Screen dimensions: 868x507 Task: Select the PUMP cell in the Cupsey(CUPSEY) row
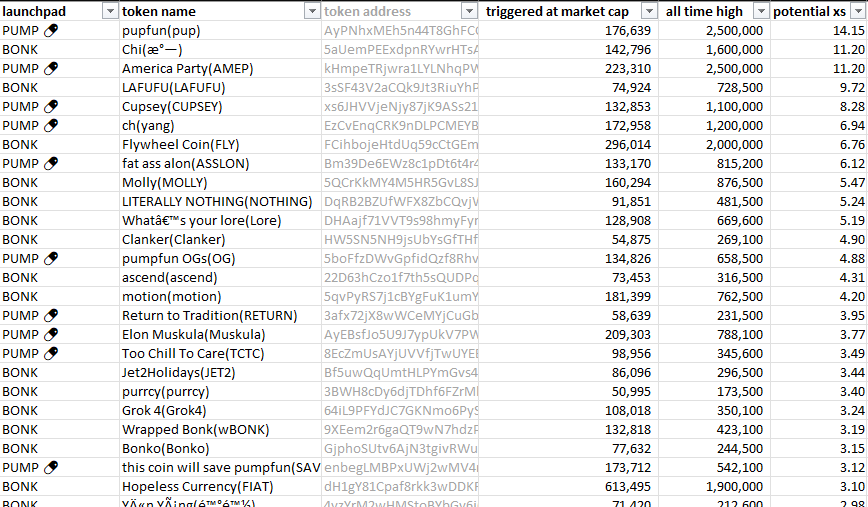click(60, 106)
